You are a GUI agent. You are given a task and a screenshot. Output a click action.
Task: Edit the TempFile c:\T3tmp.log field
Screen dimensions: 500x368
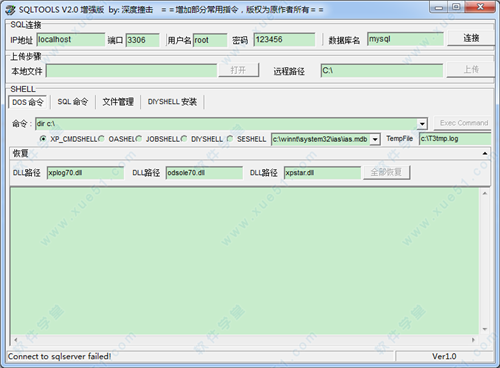(455, 139)
